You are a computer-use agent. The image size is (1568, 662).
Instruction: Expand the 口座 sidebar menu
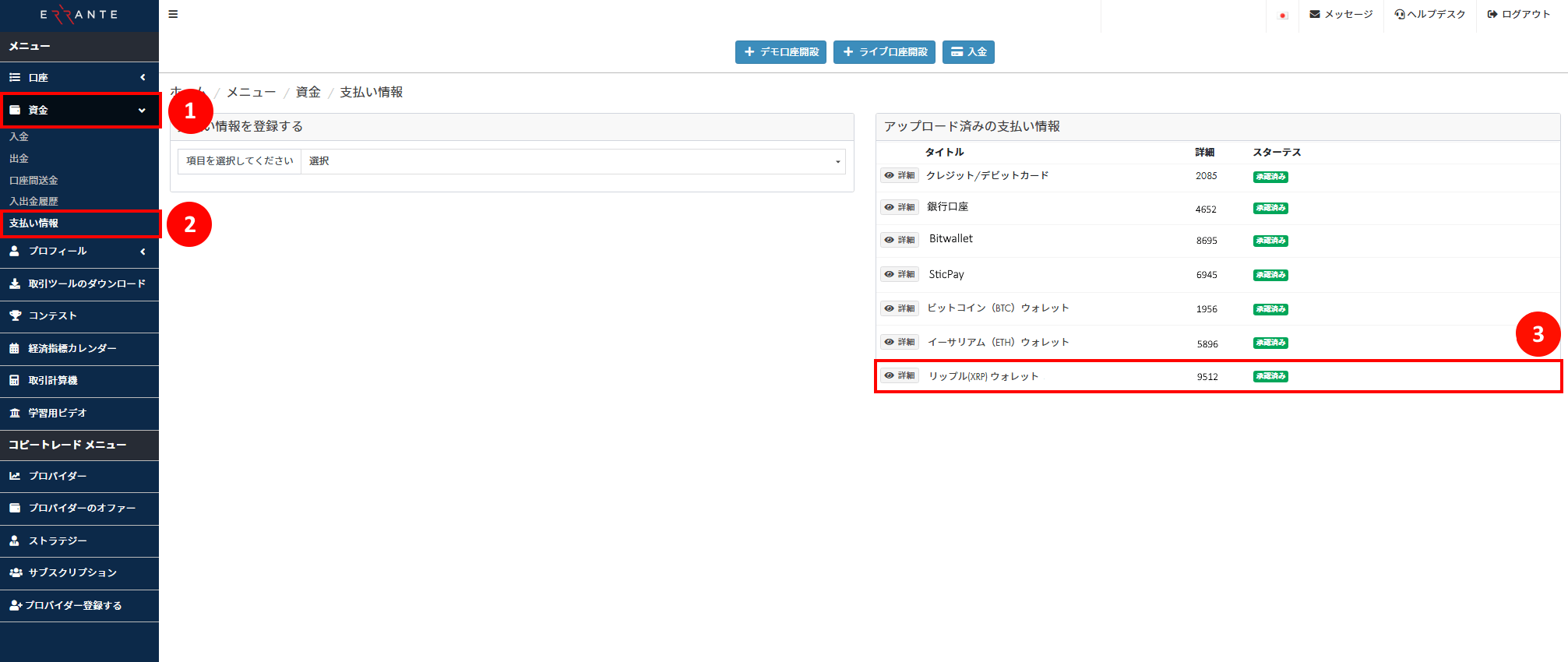click(79, 78)
